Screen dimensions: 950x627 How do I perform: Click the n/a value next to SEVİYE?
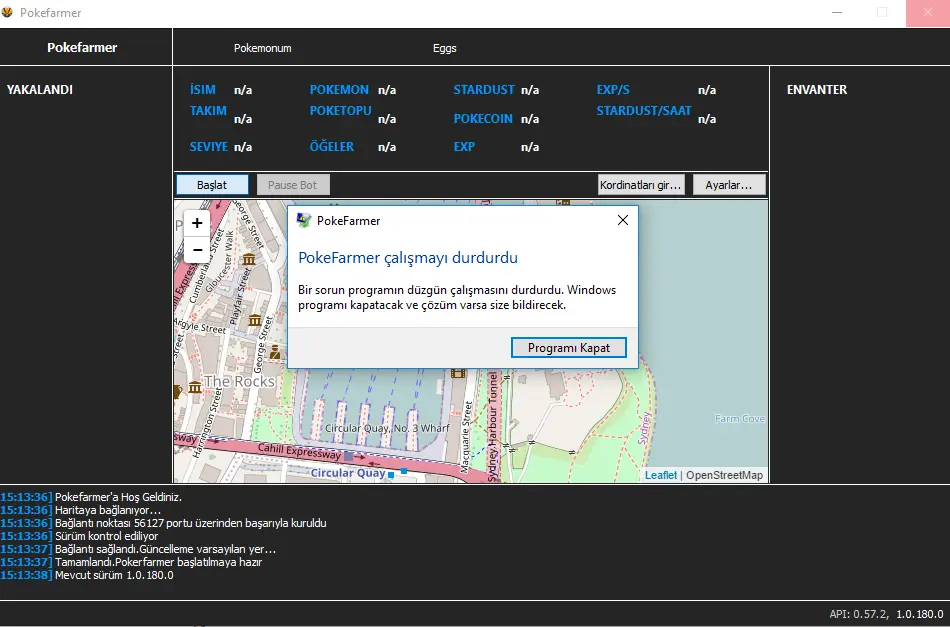point(243,147)
